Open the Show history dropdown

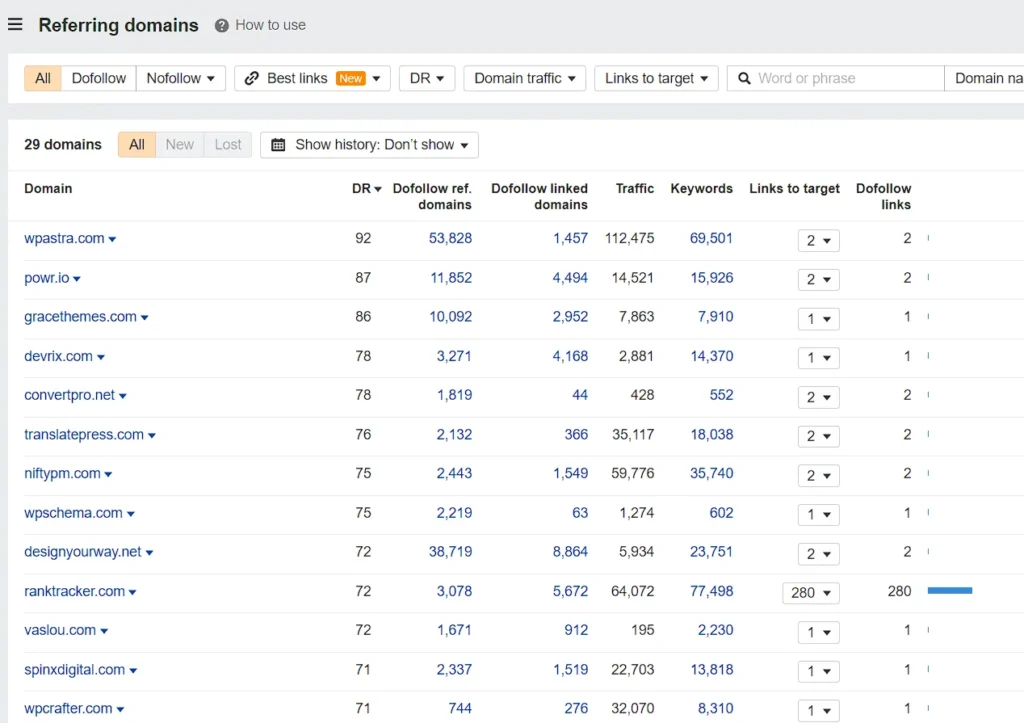(x=369, y=144)
